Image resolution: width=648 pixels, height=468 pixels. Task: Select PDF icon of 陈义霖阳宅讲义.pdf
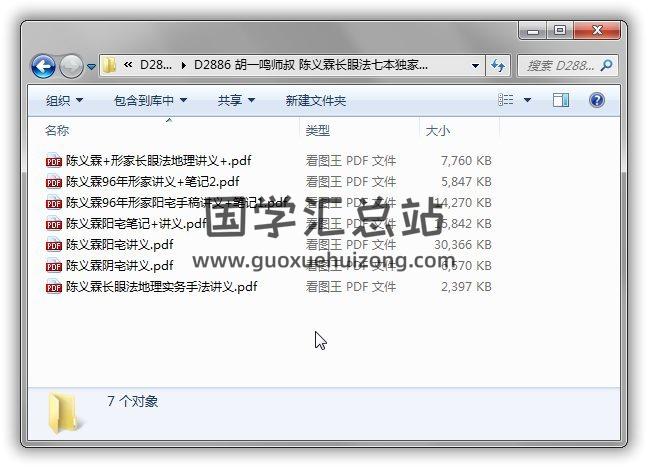coord(54,245)
